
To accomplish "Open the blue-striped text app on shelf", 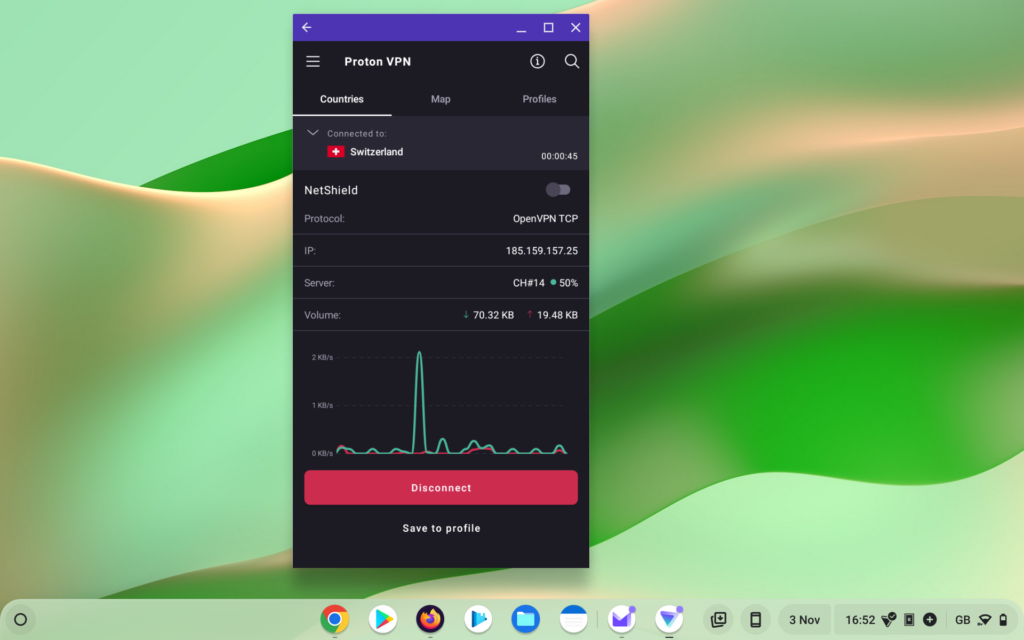I will pyautogui.click(x=573, y=618).
